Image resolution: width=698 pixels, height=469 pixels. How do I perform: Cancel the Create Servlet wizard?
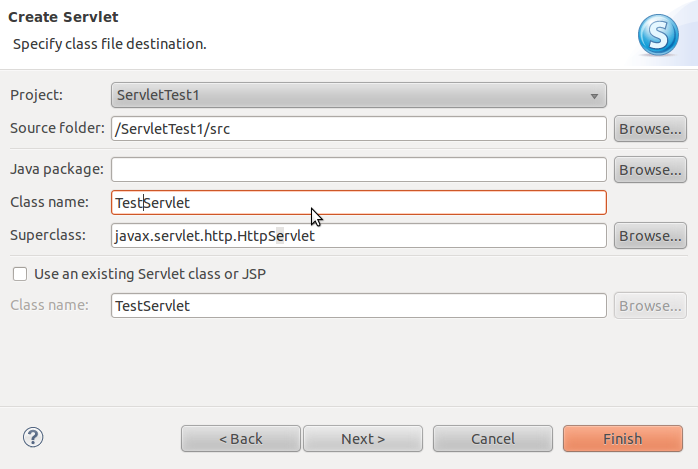(493, 439)
